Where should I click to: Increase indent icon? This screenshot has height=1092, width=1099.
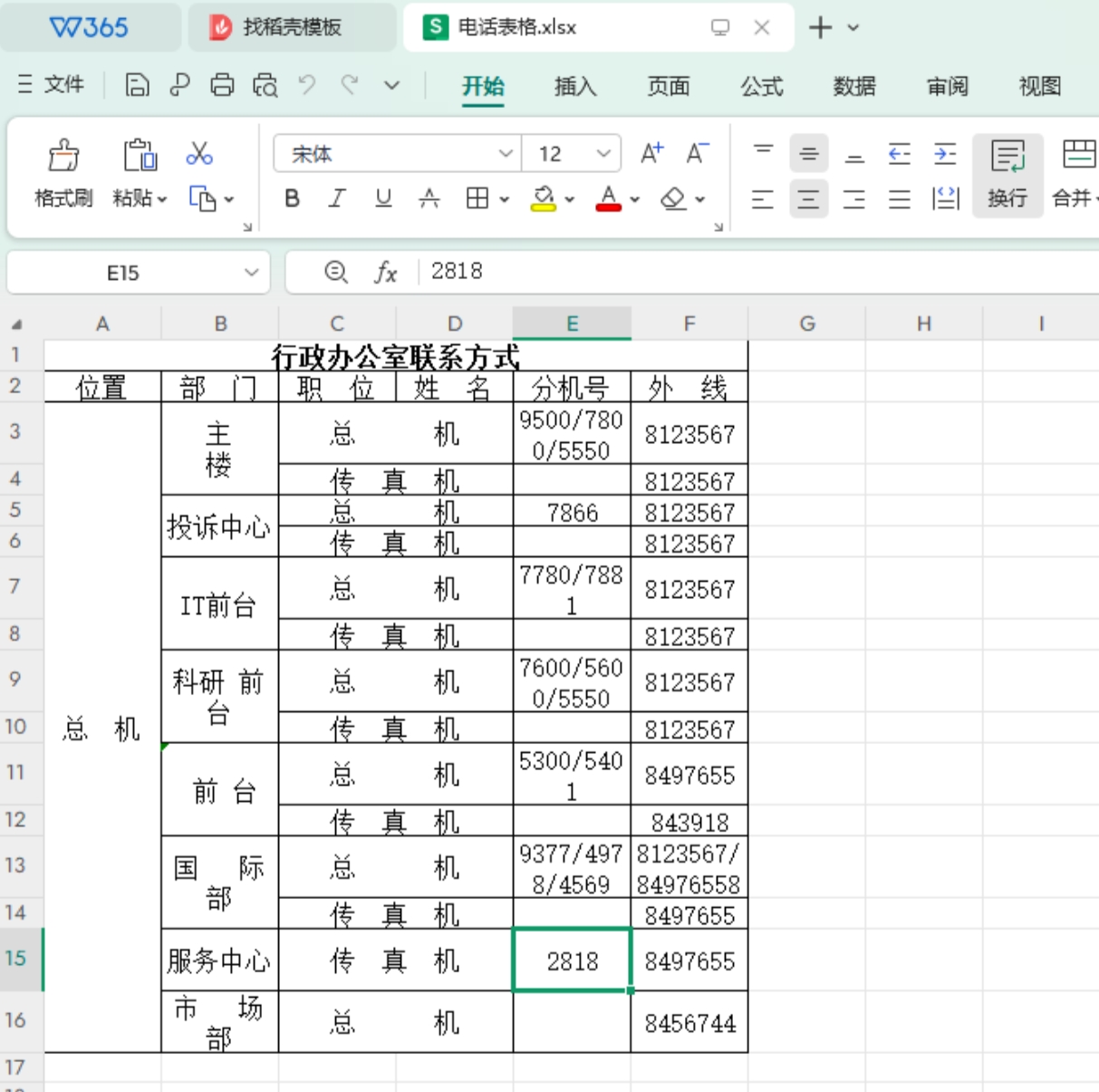(x=945, y=153)
